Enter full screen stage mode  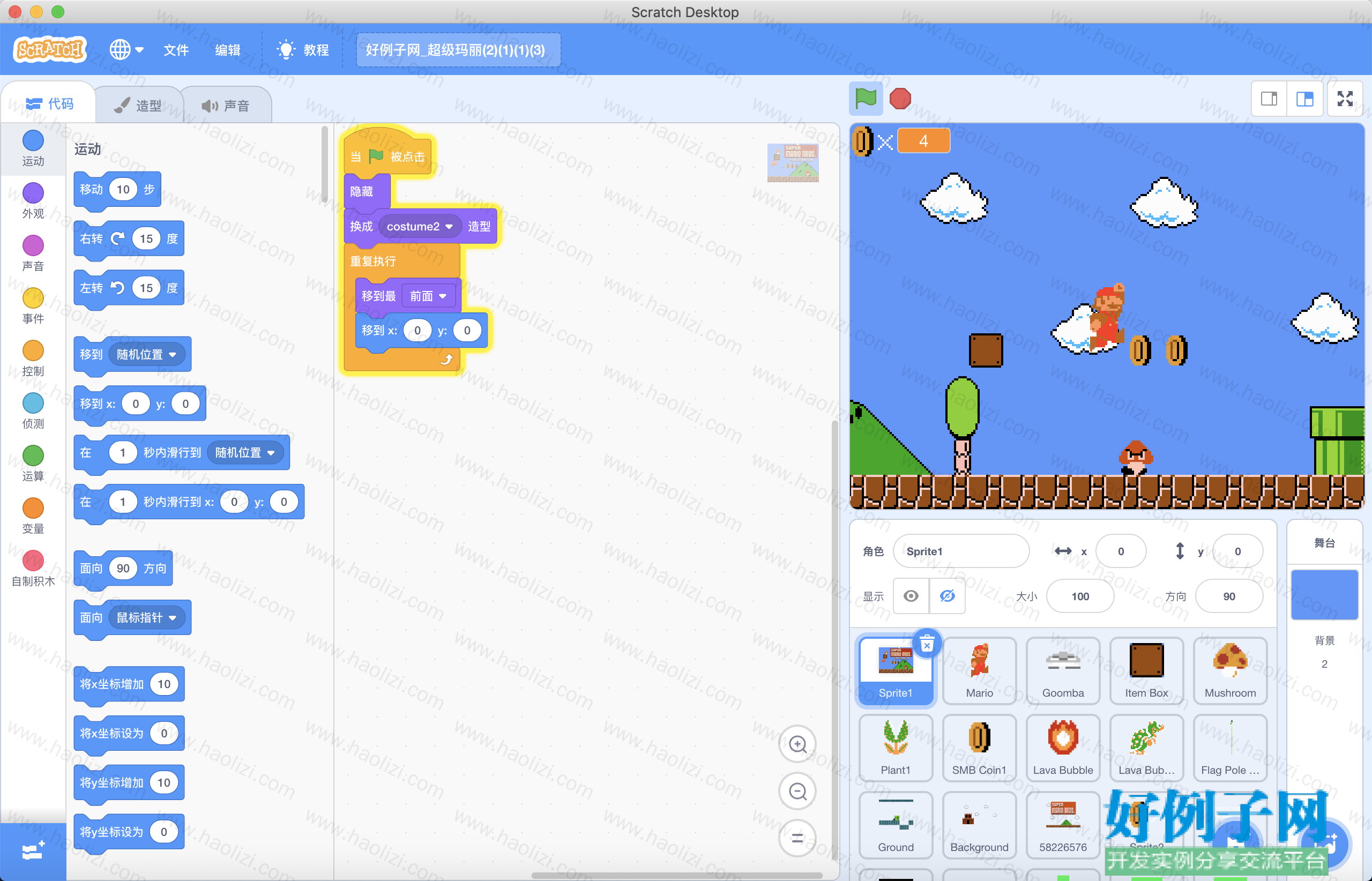(x=1345, y=99)
